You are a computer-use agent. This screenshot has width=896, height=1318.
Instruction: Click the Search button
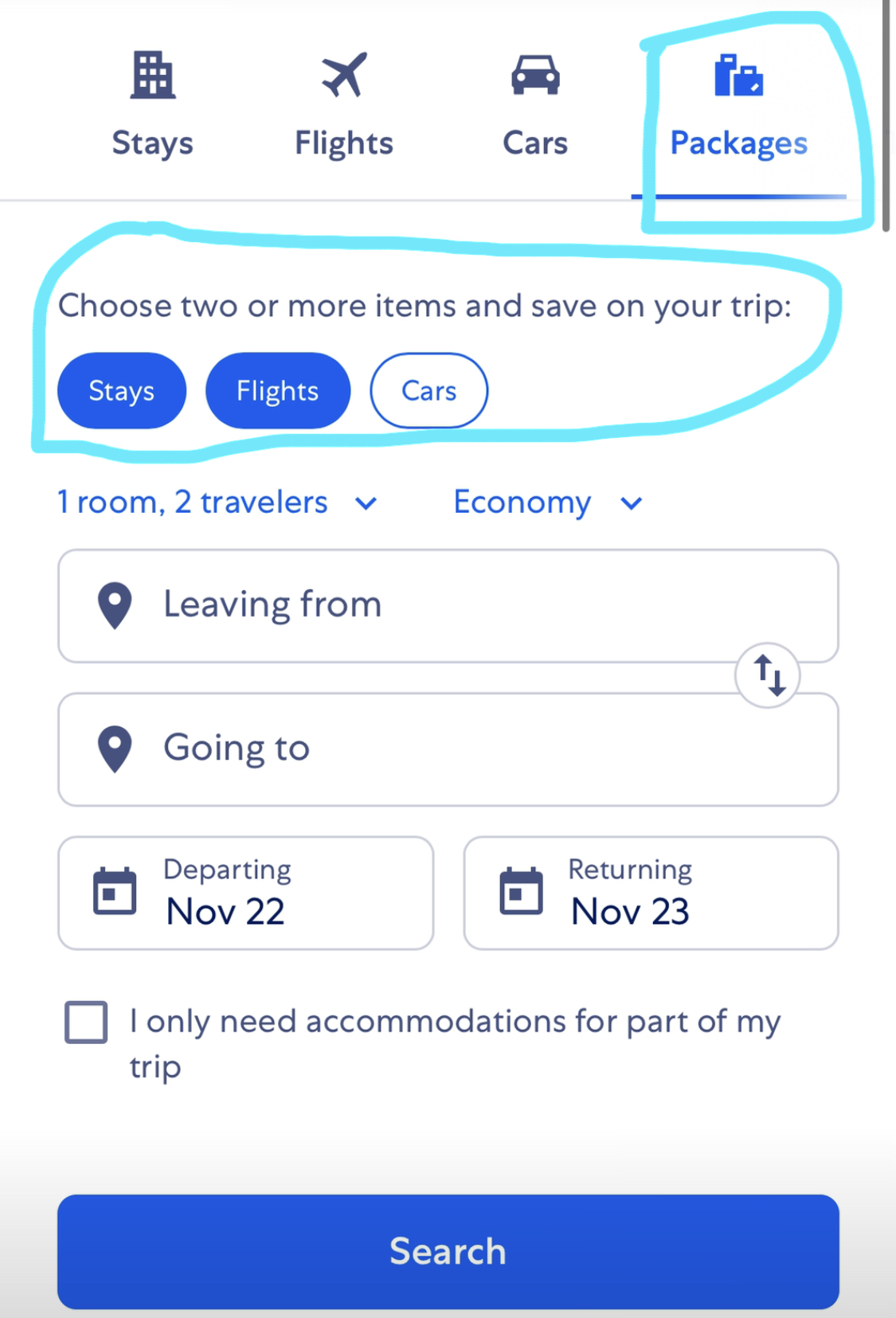[x=448, y=1251]
